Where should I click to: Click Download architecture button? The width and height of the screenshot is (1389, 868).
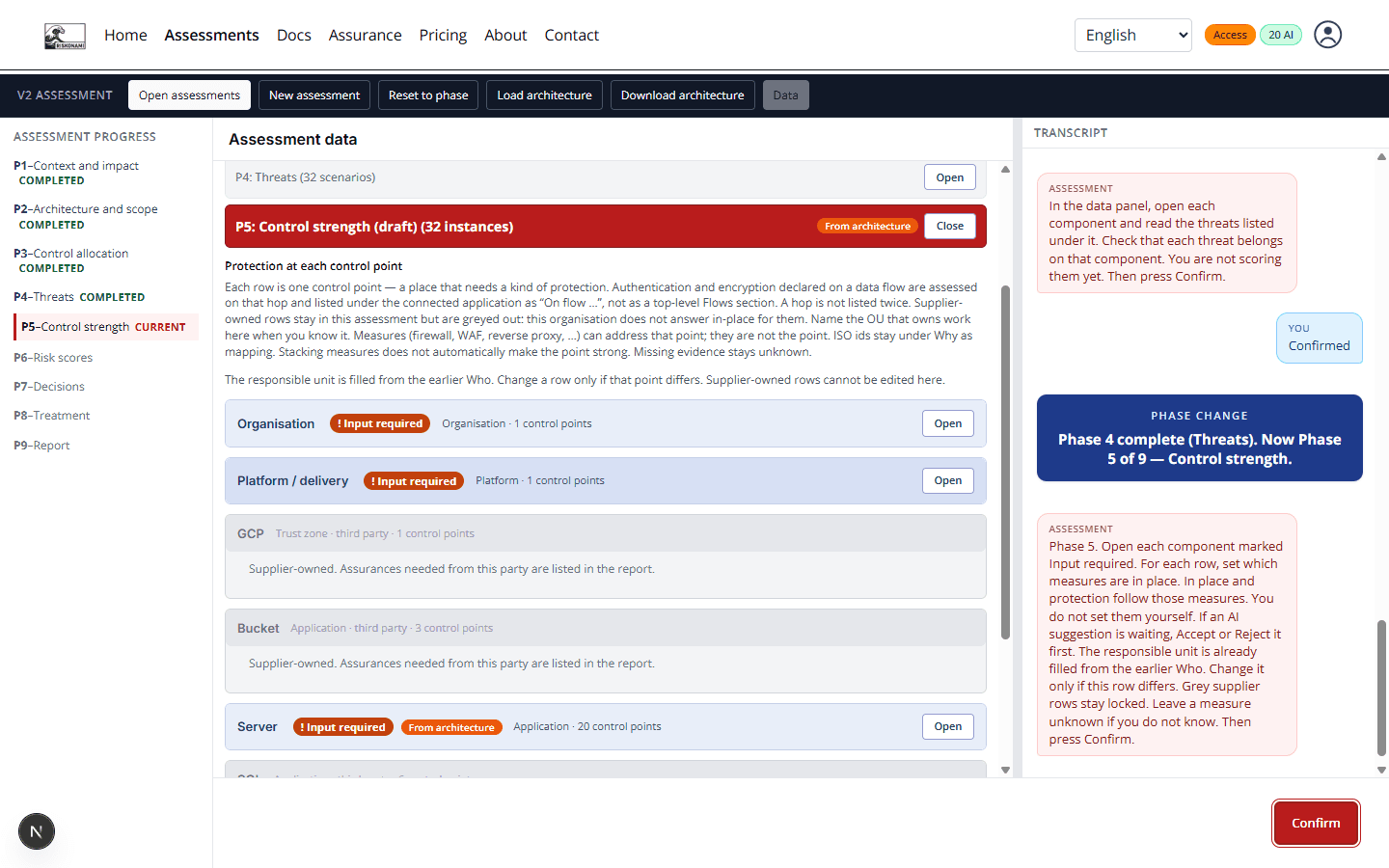[683, 95]
